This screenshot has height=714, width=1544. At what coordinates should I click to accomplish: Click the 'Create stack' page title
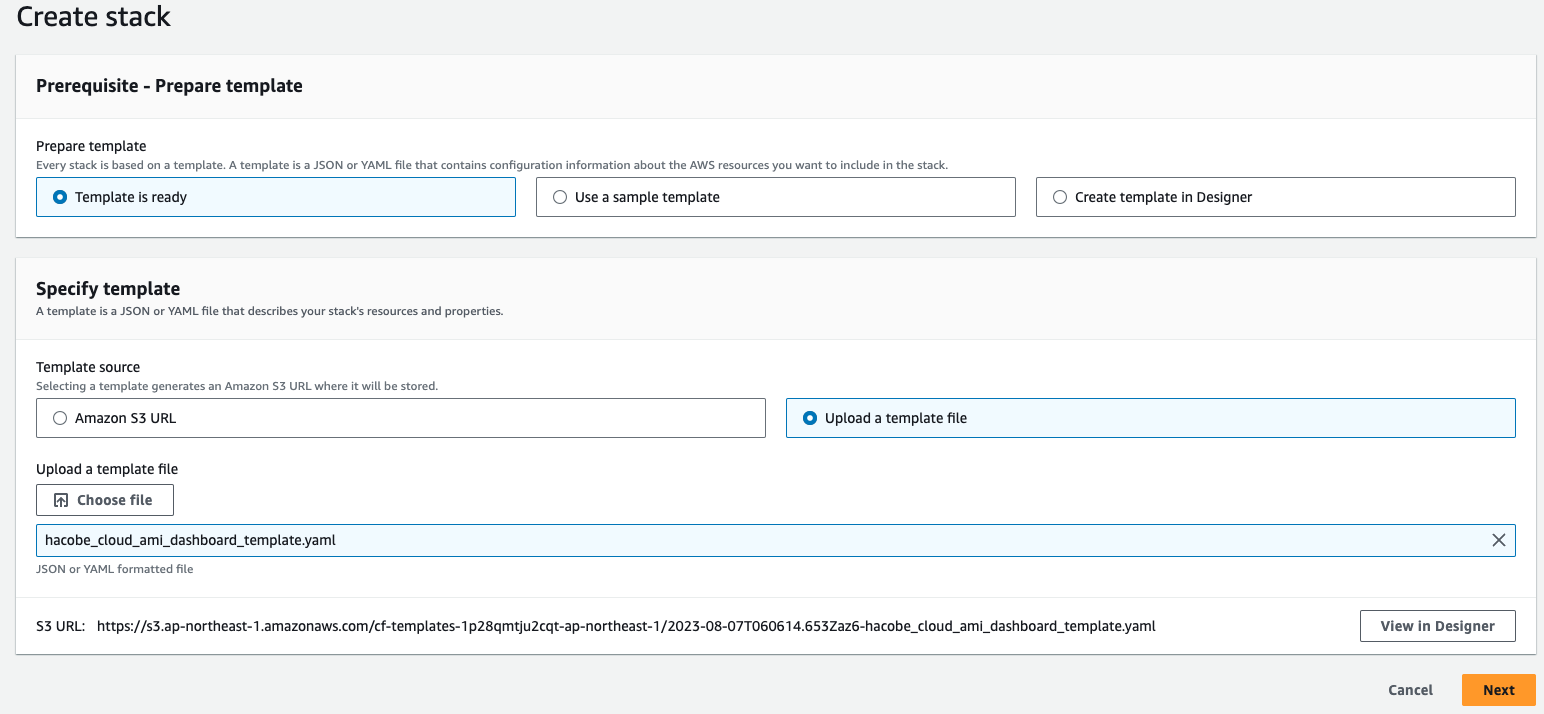[x=94, y=17]
